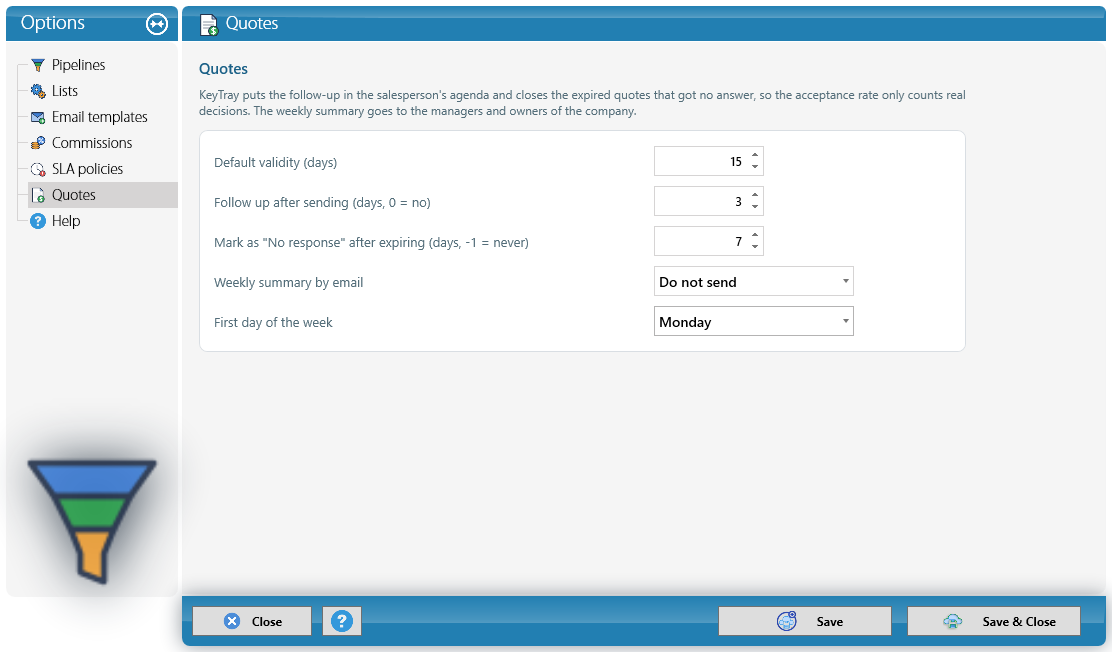
Task: Open the Lists options page
Action: [x=65, y=91]
